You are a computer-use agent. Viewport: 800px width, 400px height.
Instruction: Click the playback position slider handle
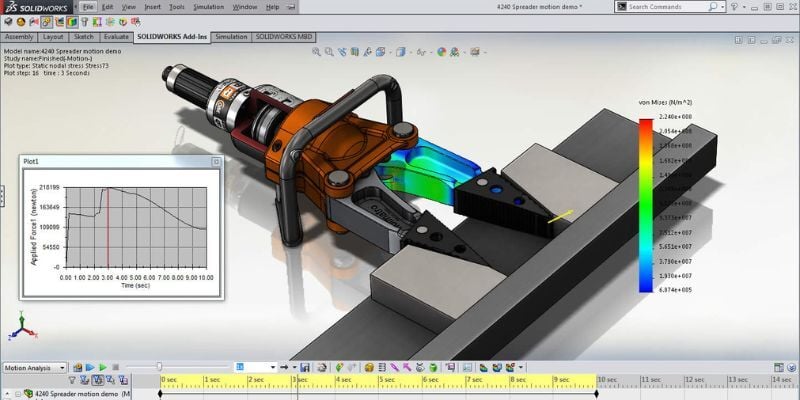coord(159,367)
